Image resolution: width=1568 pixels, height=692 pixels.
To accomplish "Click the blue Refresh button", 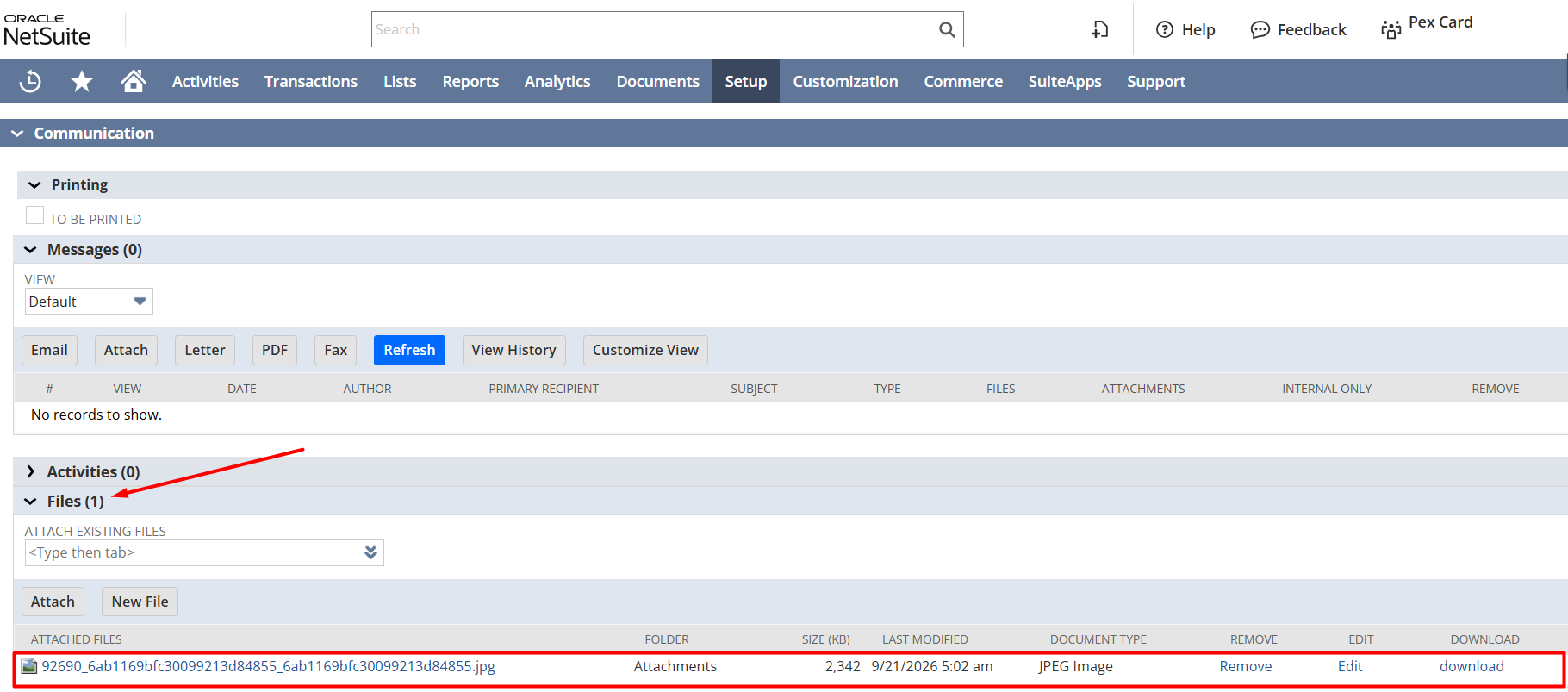I will 409,350.
